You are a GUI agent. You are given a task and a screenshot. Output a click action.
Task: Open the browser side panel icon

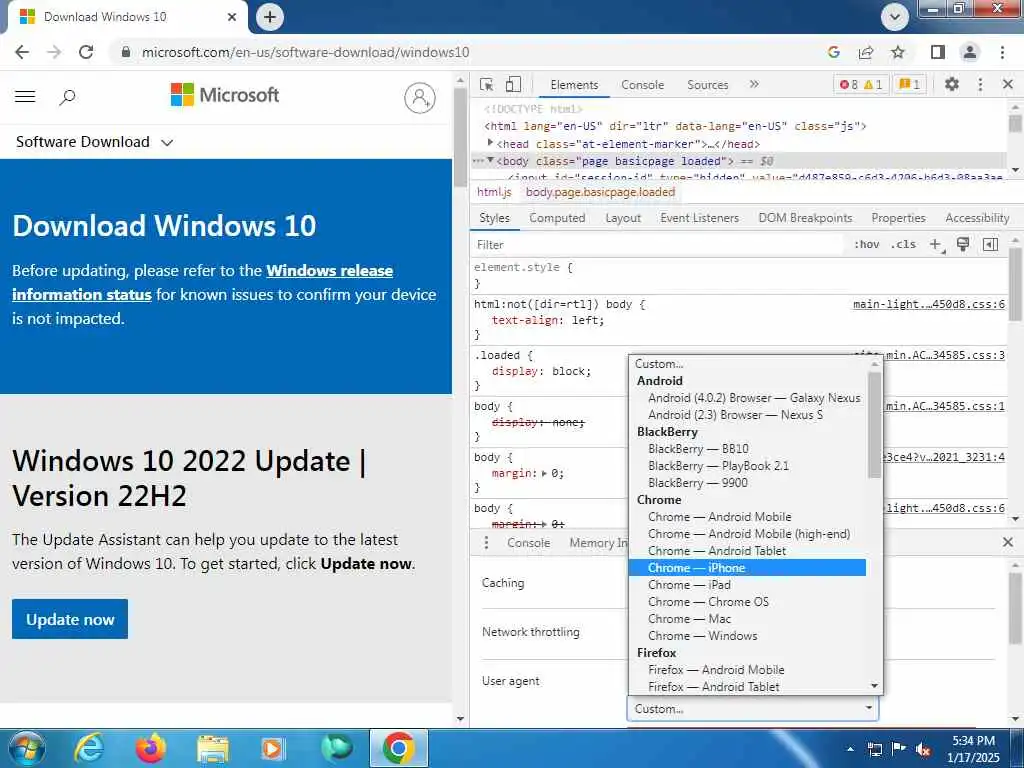[938, 52]
